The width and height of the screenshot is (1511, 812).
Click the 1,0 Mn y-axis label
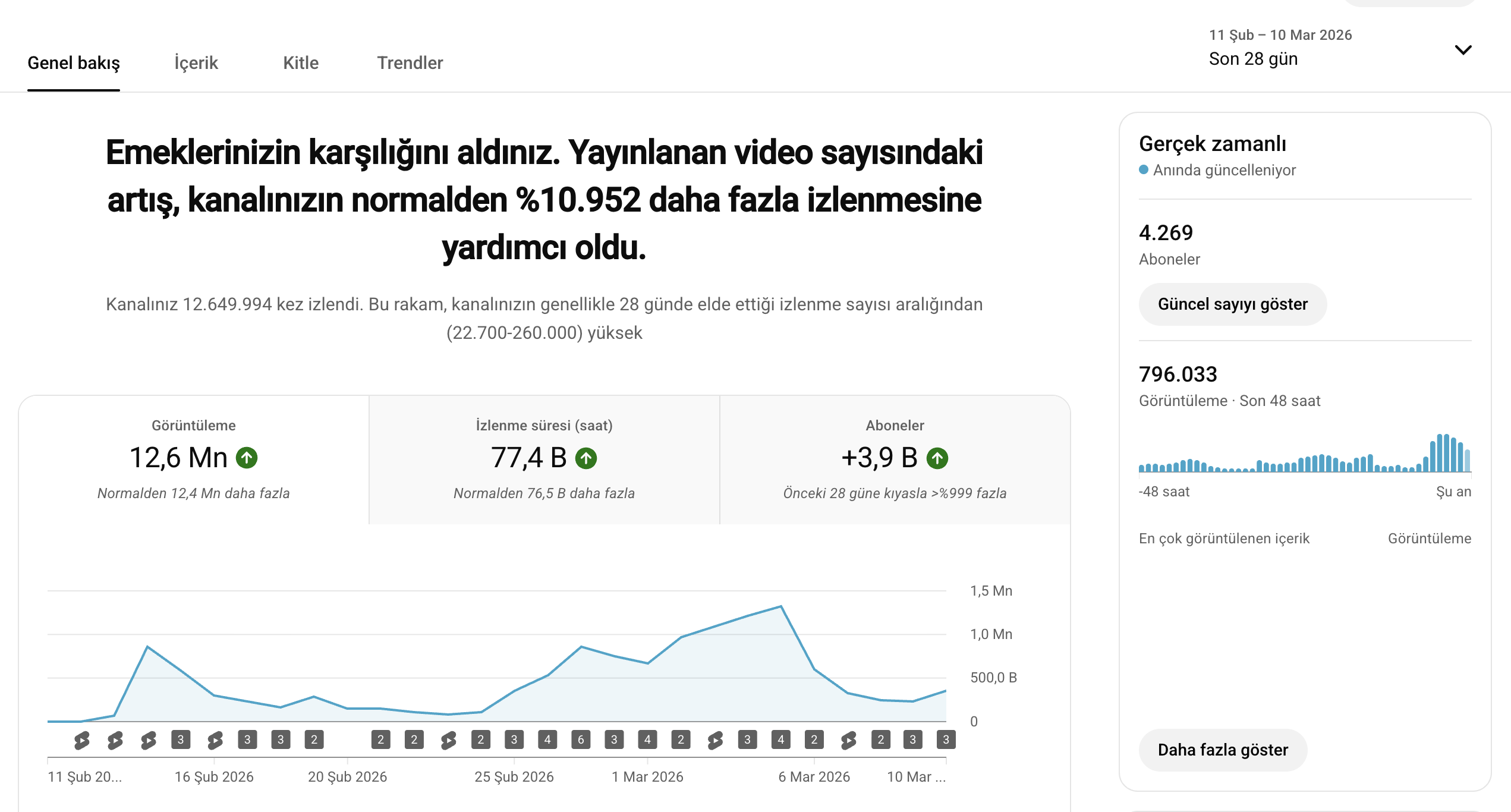pyautogui.click(x=991, y=634)
